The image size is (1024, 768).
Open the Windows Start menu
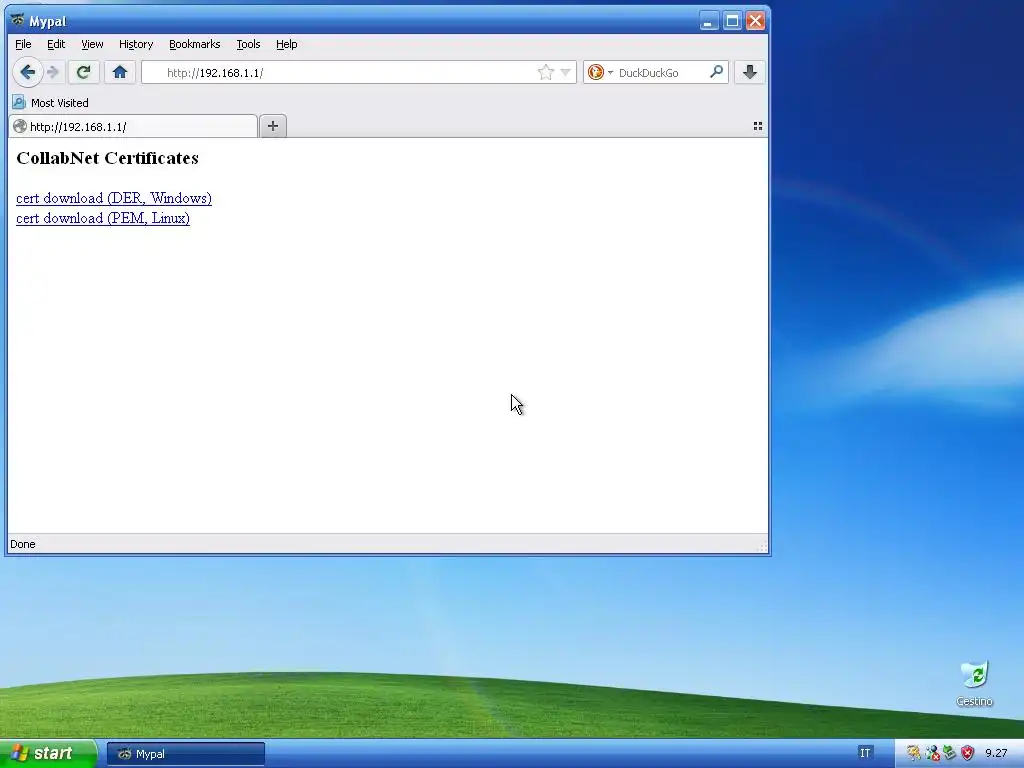(48, 754)
